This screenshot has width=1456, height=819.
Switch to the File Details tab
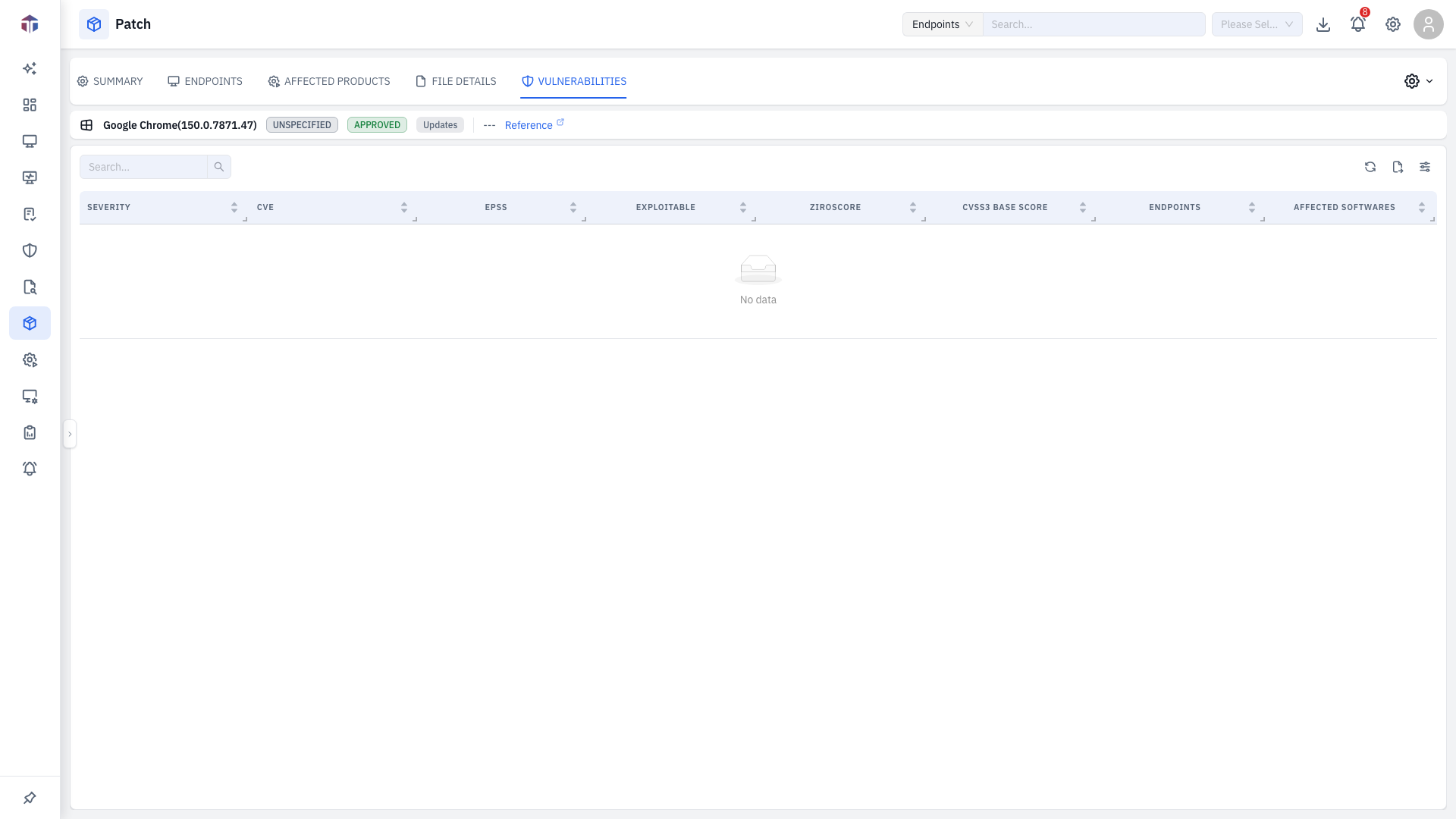(x=456, y=81)
